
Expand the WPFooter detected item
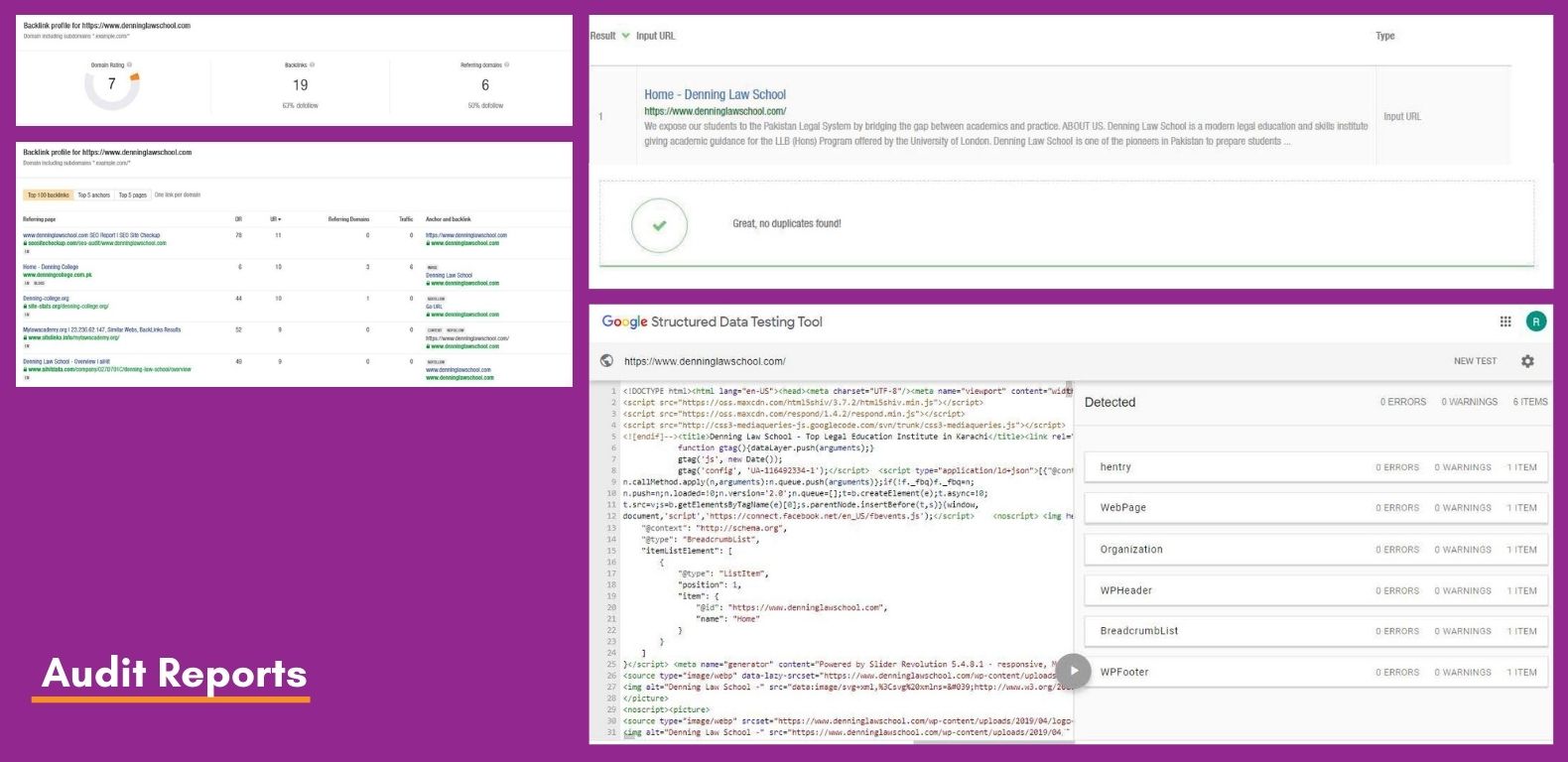tap(1316, 673)
